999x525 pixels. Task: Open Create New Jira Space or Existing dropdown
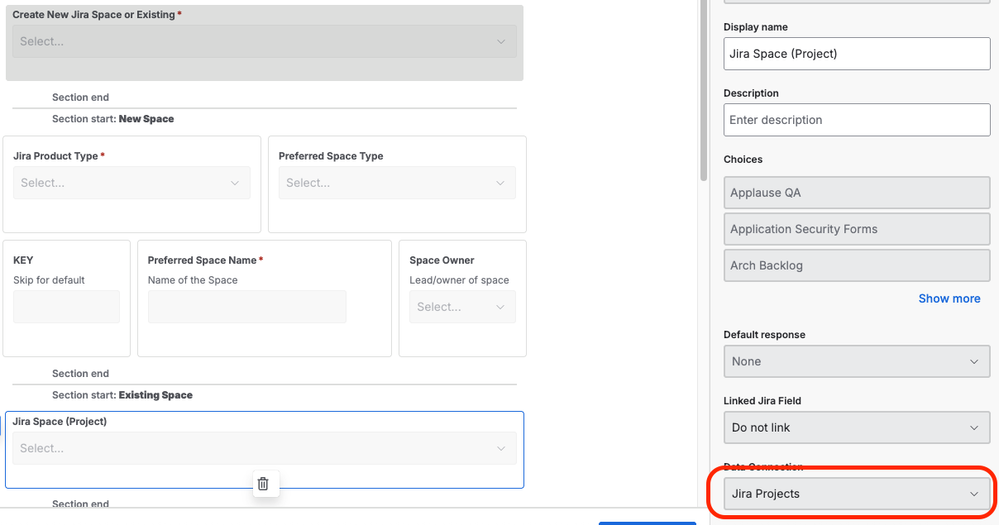264,41
